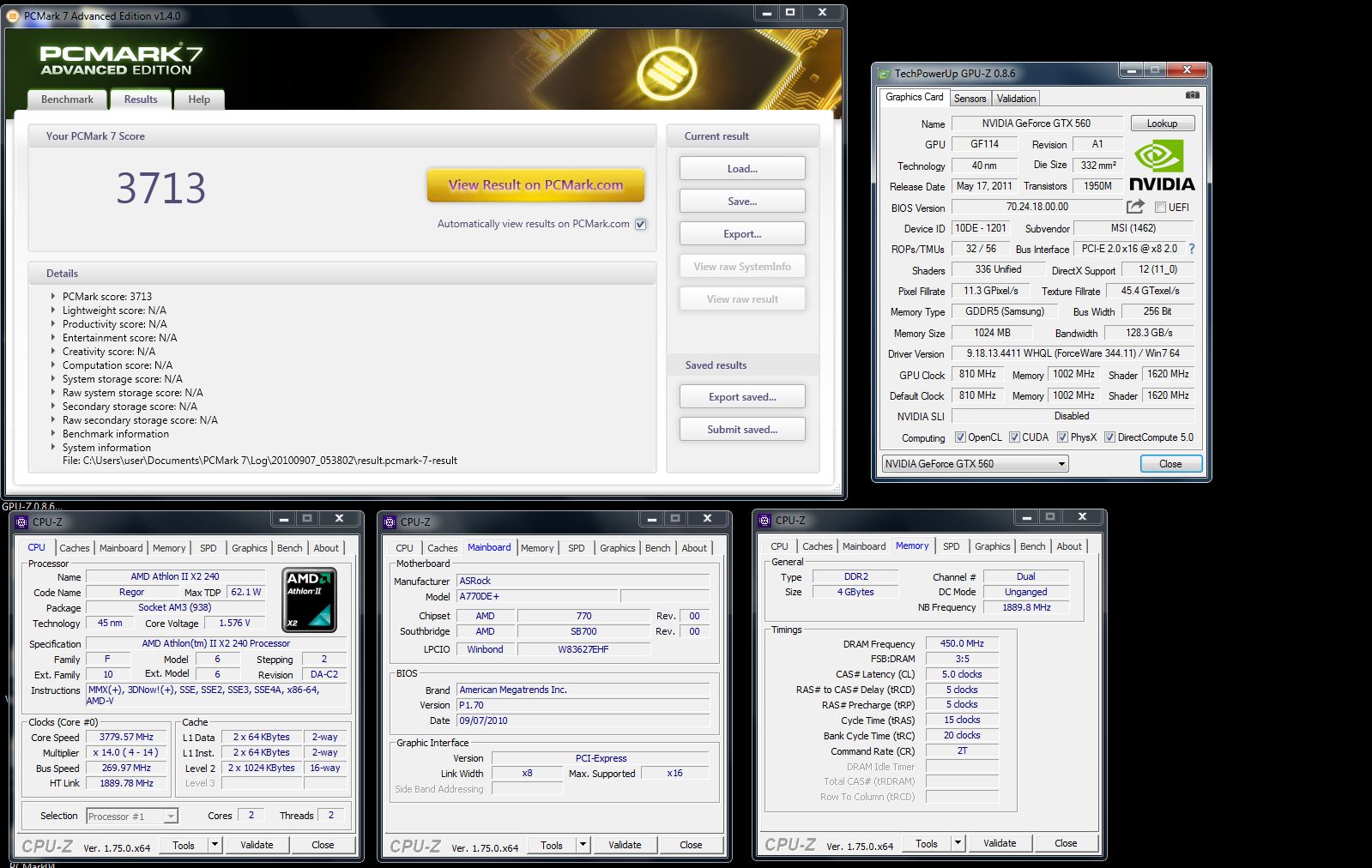Click the Core Speed value 3779.57 MHz
Screen dimensions: 1372x868
coord(126,737)
